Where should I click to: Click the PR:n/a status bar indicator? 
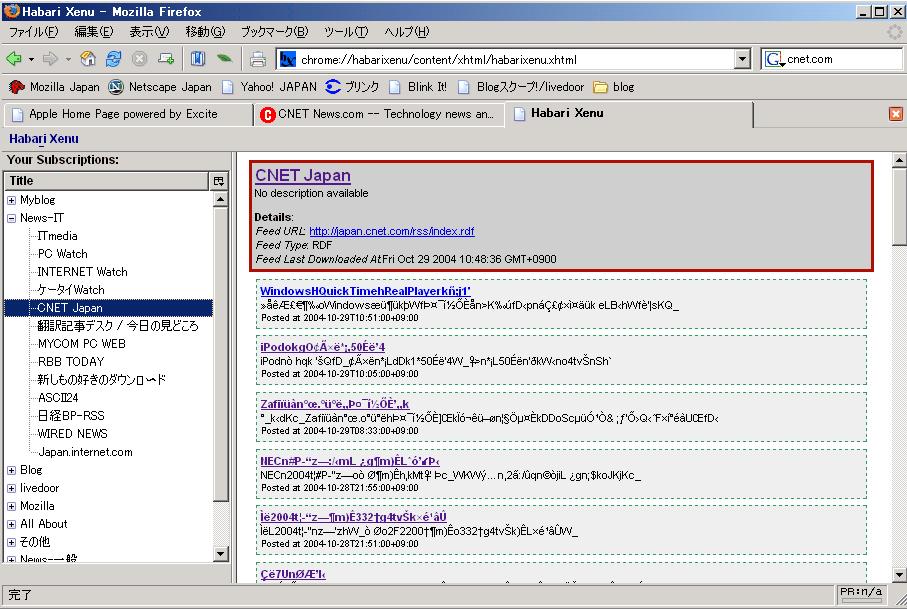point(861,593)
